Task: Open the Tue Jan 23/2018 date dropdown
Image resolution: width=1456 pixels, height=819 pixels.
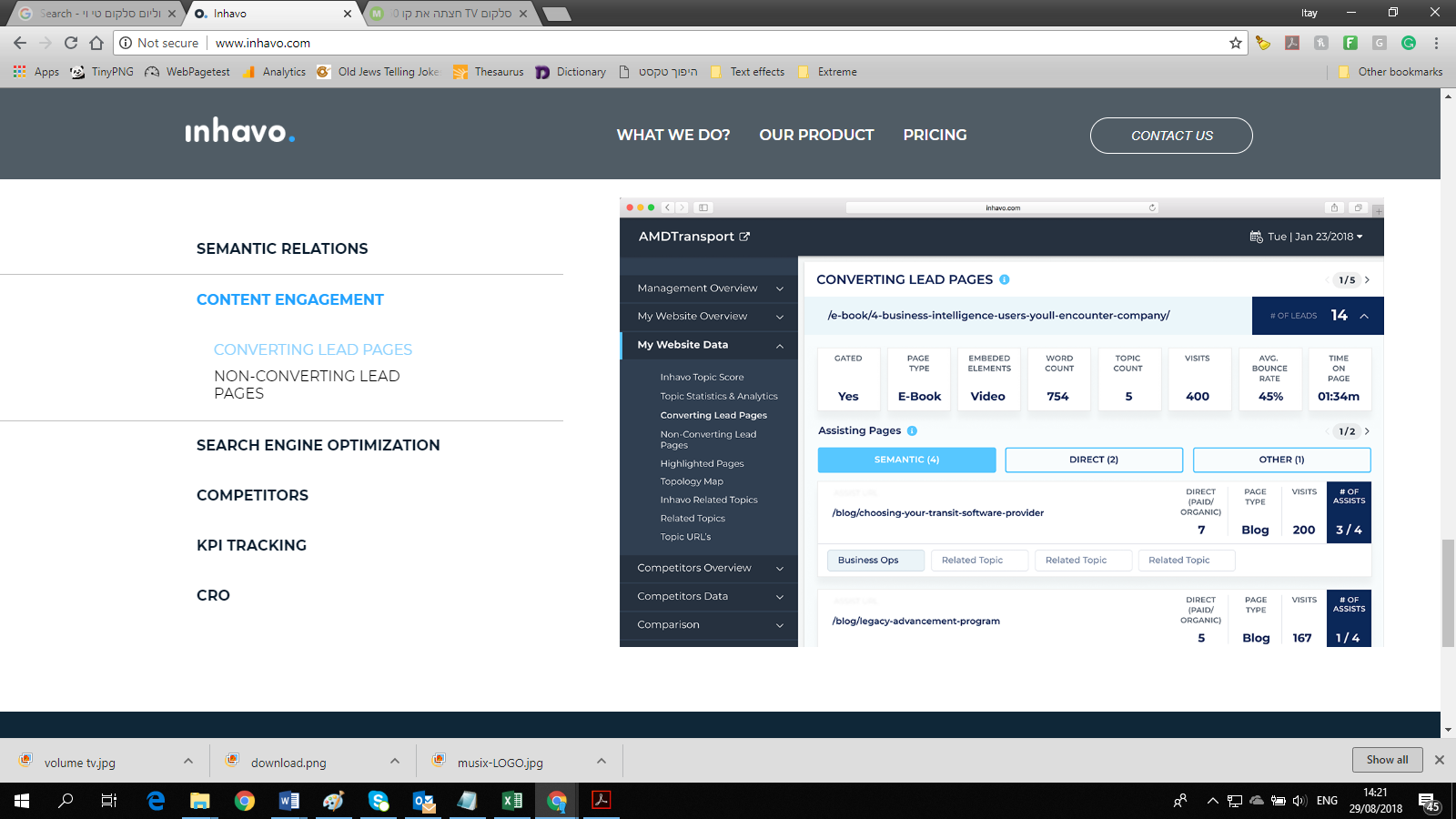Action: 1307,237
